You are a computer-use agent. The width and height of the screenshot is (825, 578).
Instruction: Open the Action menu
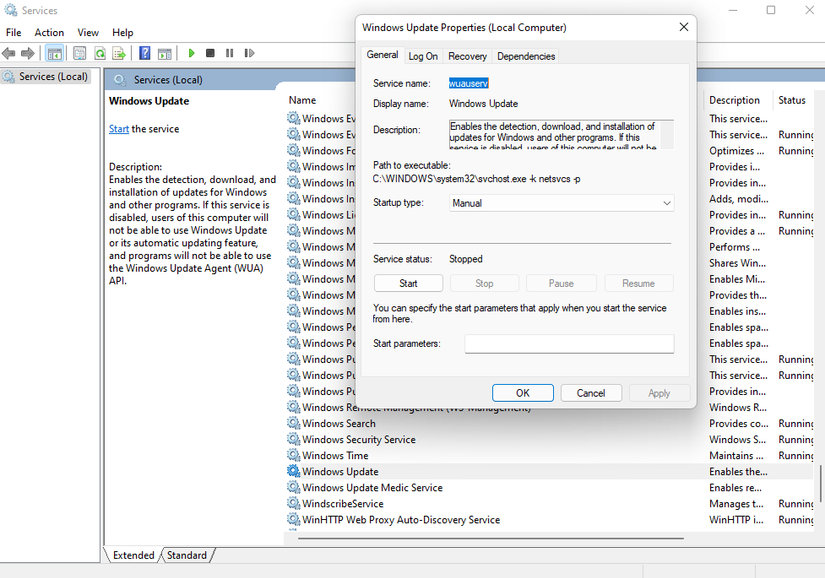[x=49, y=33]
